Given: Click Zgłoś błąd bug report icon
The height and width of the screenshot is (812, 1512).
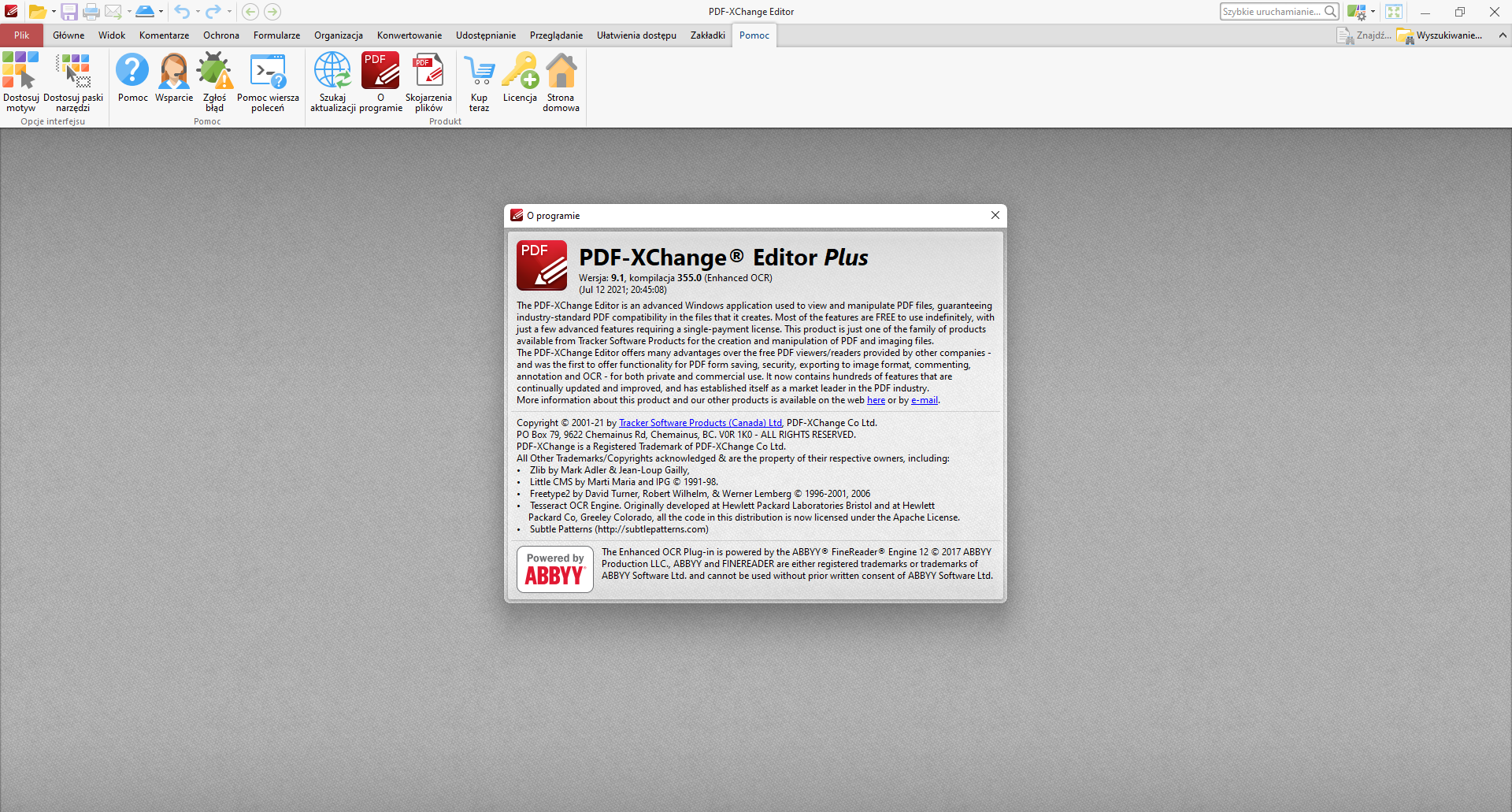Looking at the screenshot, I should (215, 82).
